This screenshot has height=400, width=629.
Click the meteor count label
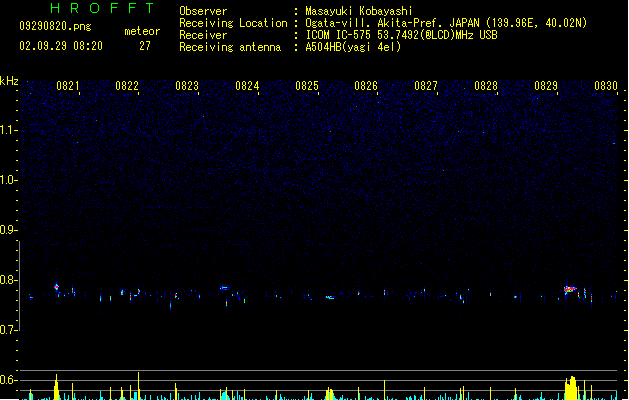tap(142, 31)
